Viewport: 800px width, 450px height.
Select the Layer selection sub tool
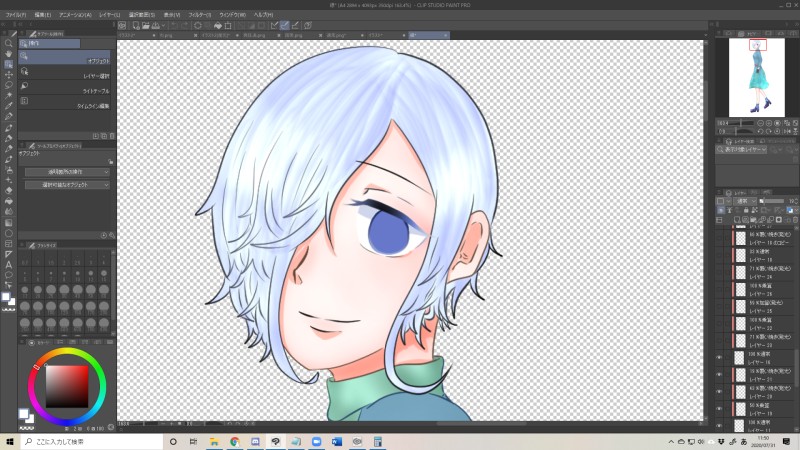point(65,72)
